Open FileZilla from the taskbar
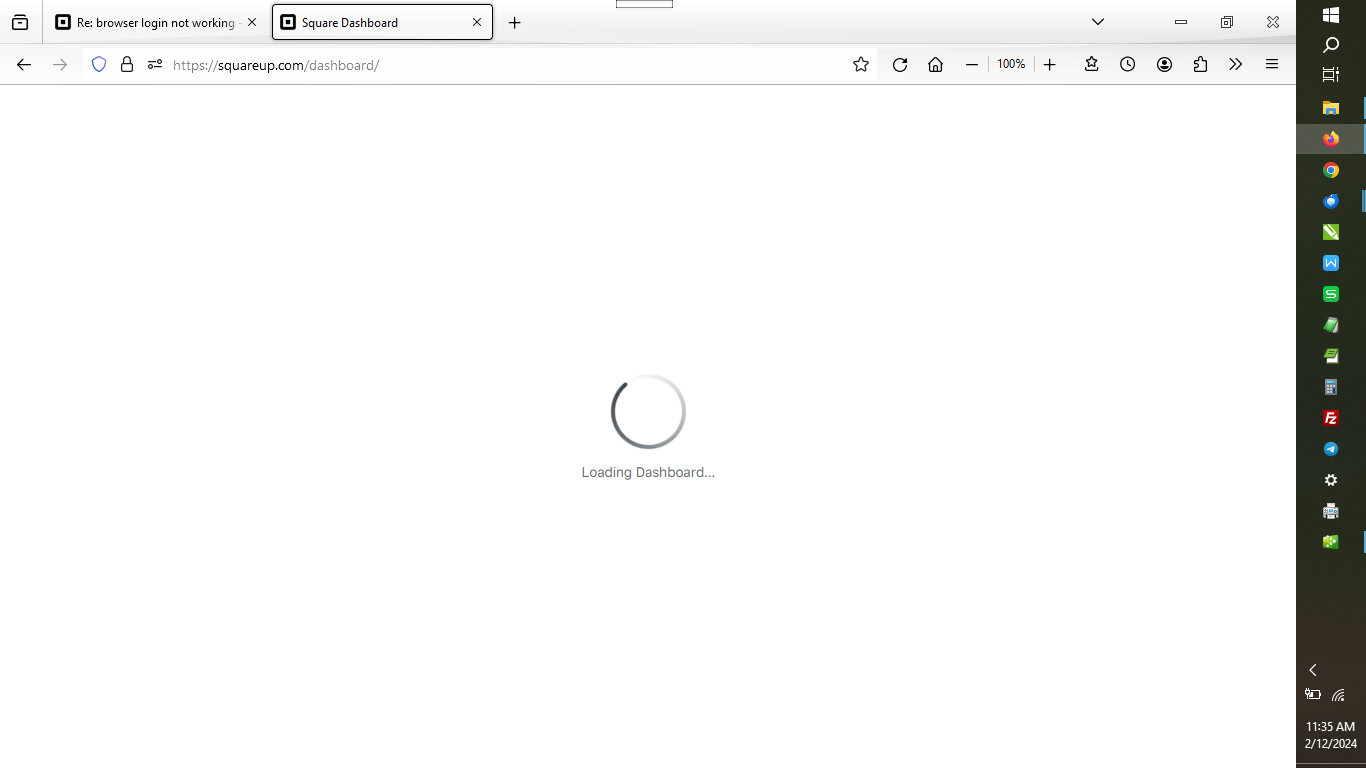1366x768 pixels. [1330, 418]
